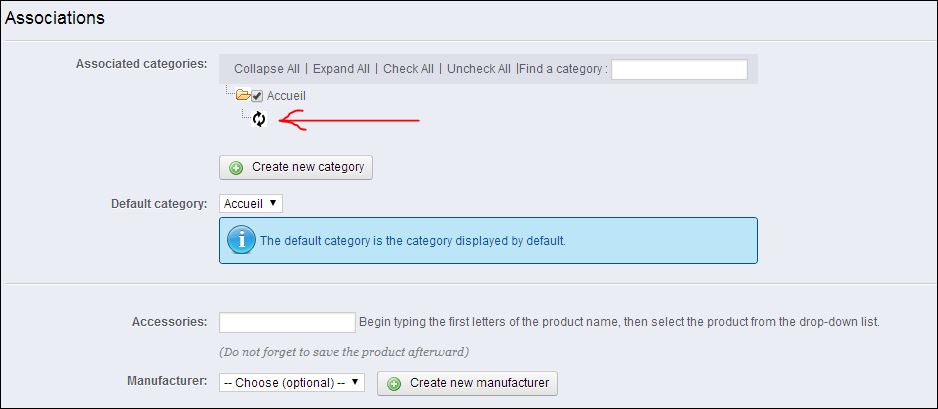Select the Check All option
The width and height of the screenshot is (938, 409).
tap(409, 69)
